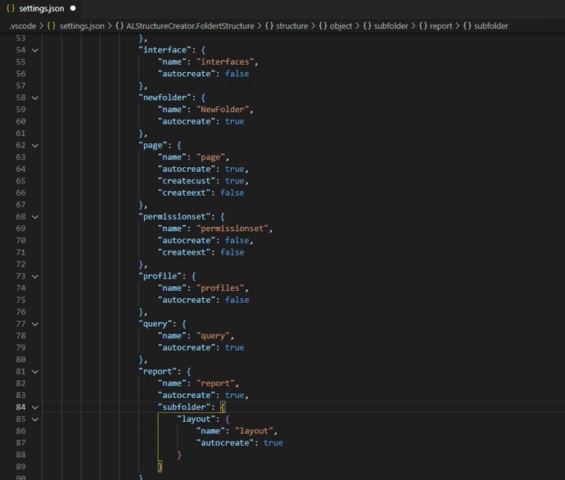Screen dimensions: 565x480
Task: Fold the layout block at line 85
Action: click(x=35, y=419)
